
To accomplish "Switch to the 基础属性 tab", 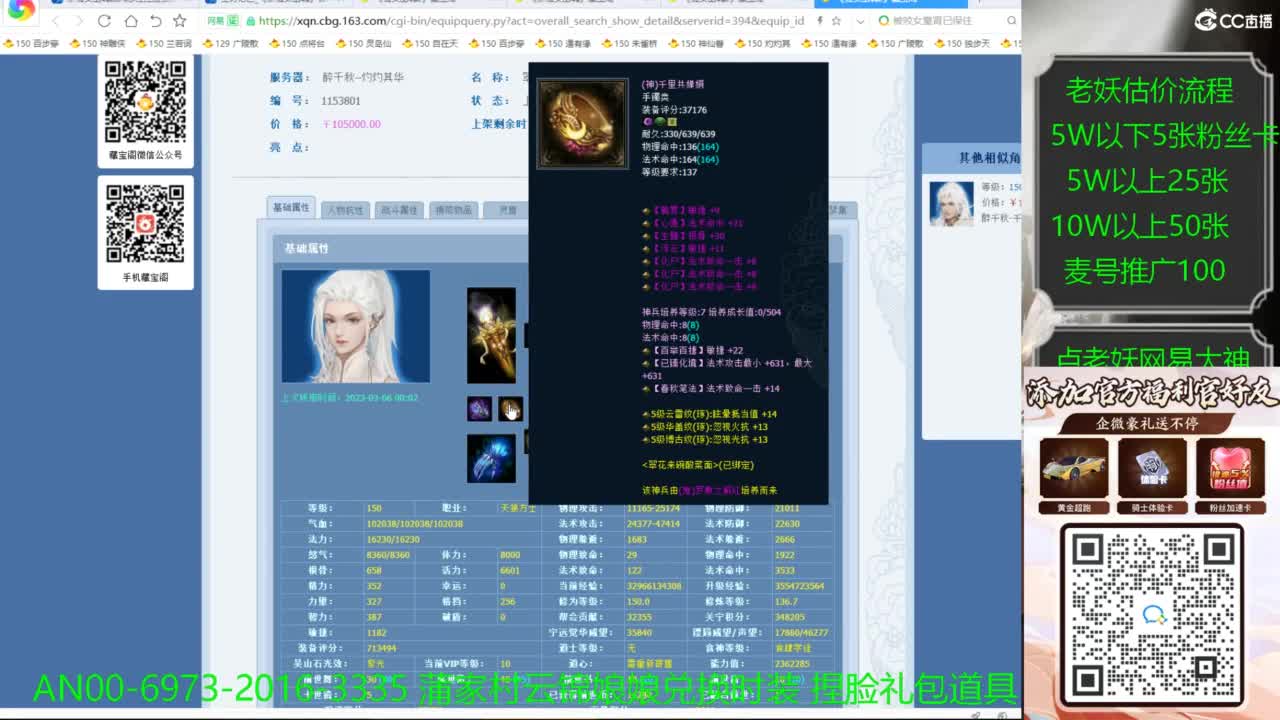I will point(291,207).
